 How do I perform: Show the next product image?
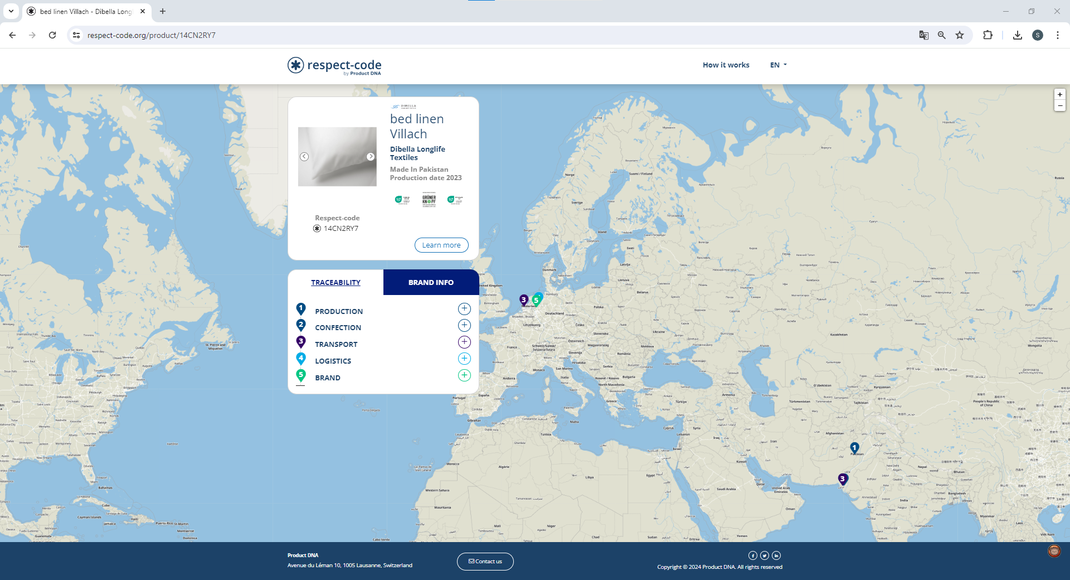pyautogui.click(x=371, y=156)
